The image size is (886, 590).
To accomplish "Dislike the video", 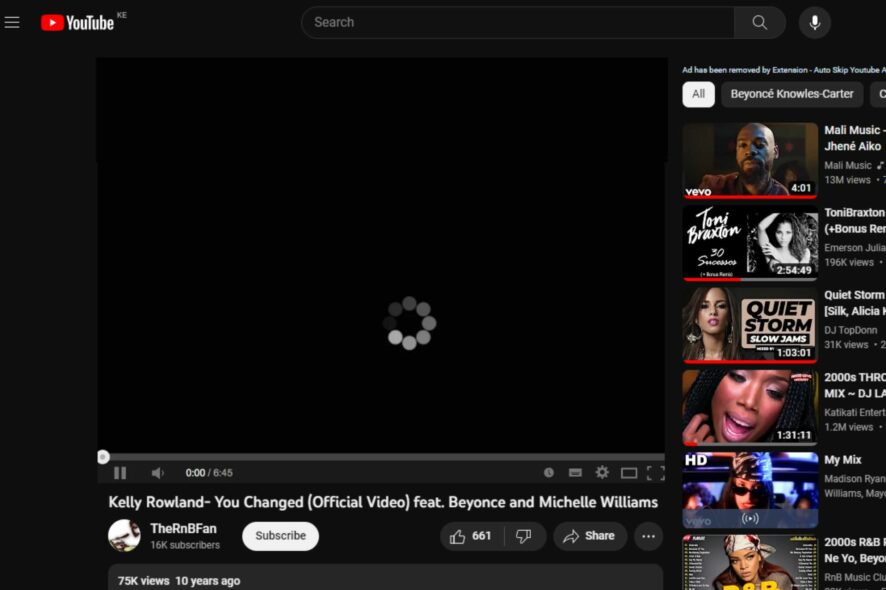I will click(524, 536).
